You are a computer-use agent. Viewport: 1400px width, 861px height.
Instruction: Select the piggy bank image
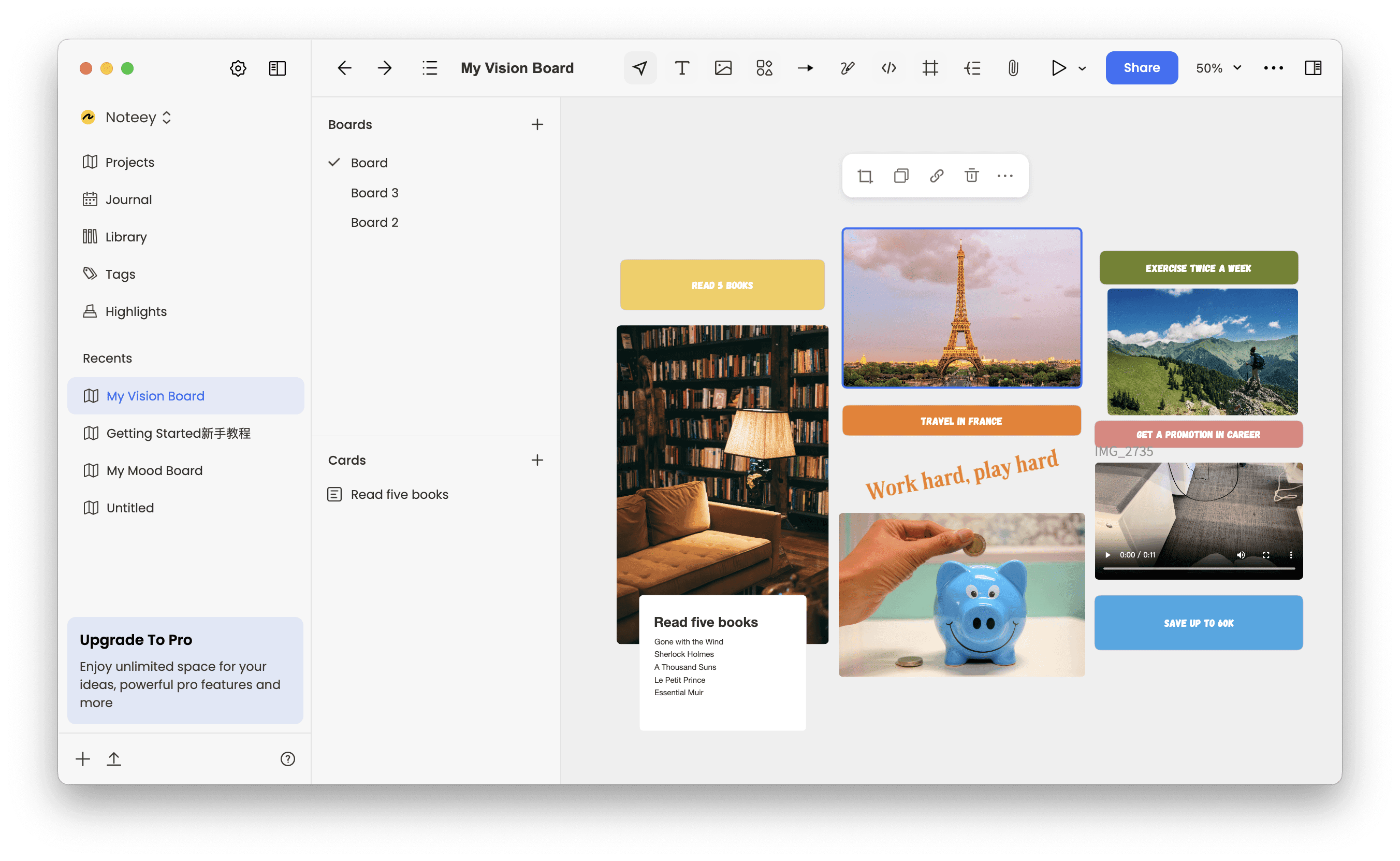pyautogui.click(x=962, y=595)
